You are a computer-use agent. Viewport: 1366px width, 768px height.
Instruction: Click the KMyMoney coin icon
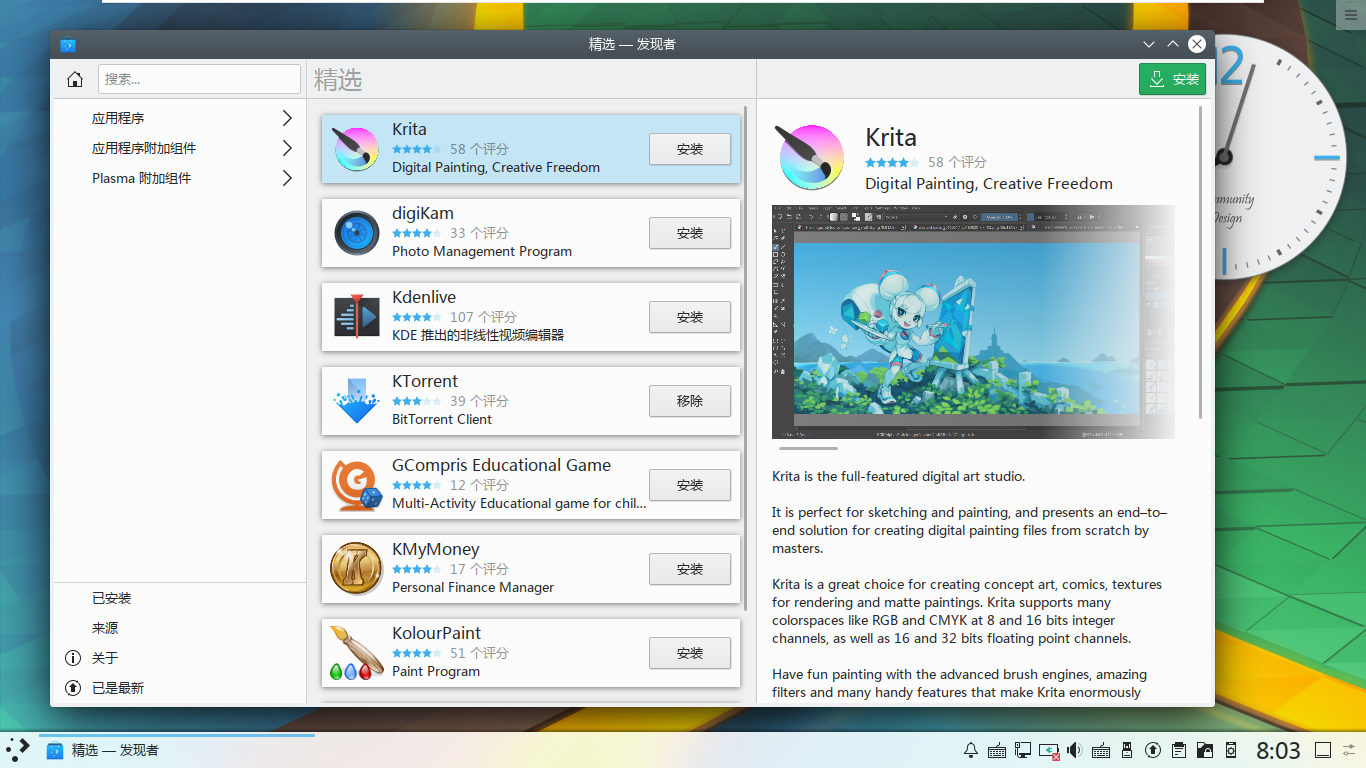point(356,569)
